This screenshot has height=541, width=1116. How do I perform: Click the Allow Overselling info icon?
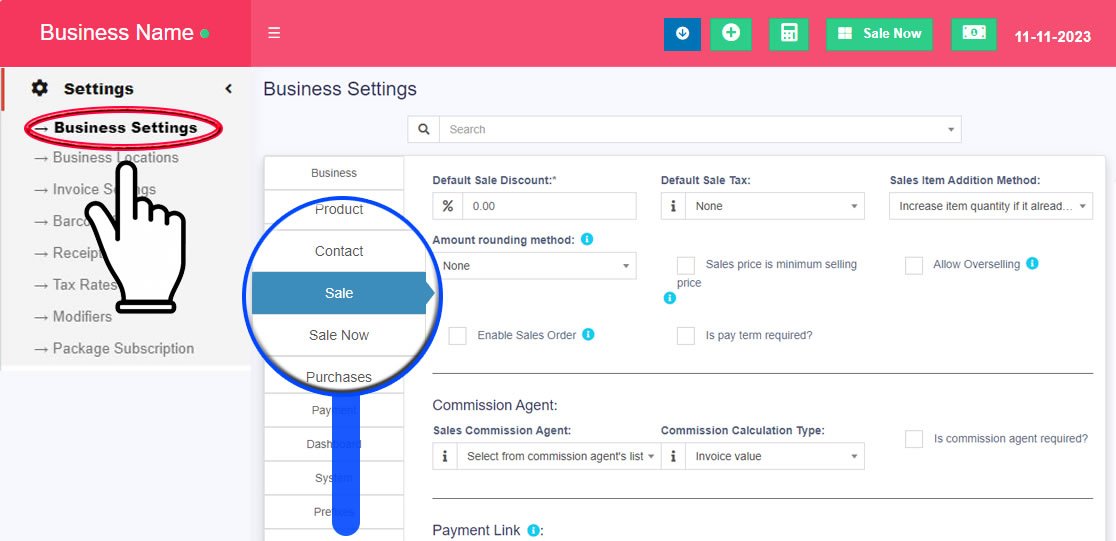[1032, 264]
